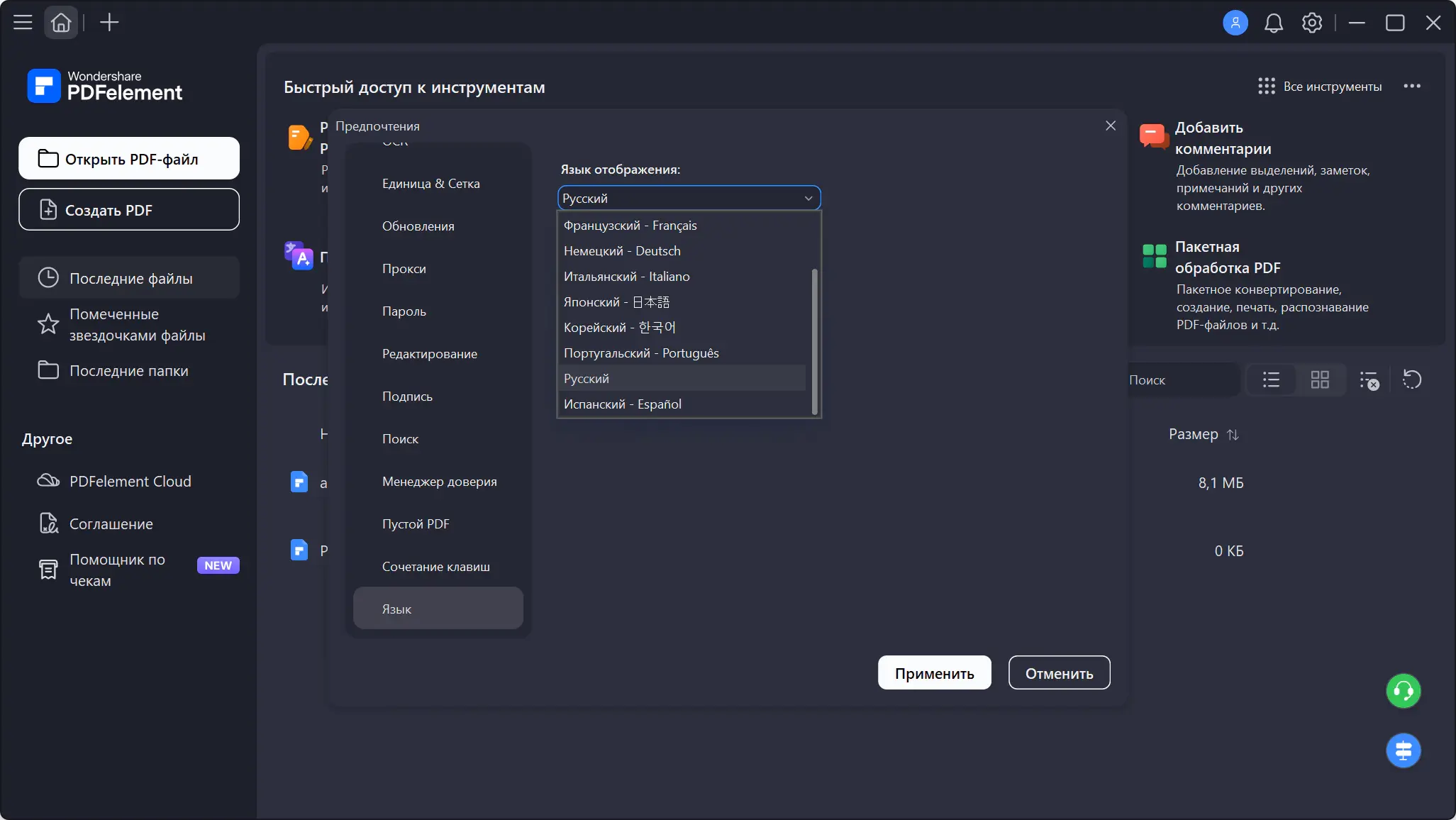Choose Испанский - Español from list
The image size is (1456, 820).
click(x=622, y=404)
